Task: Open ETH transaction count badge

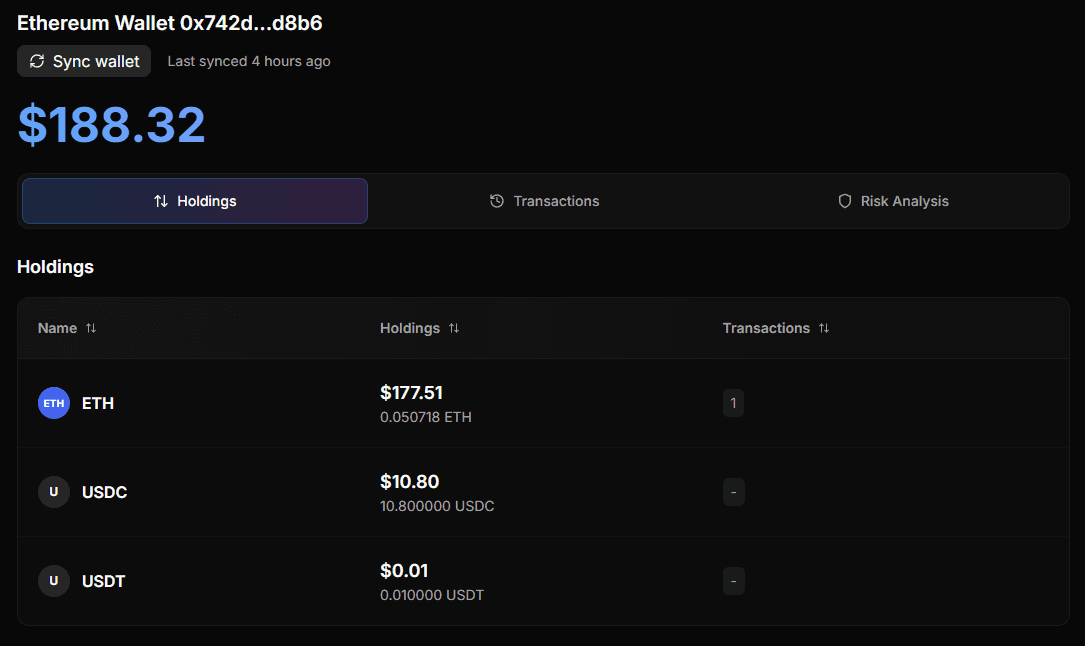Action: click(733, 404)
